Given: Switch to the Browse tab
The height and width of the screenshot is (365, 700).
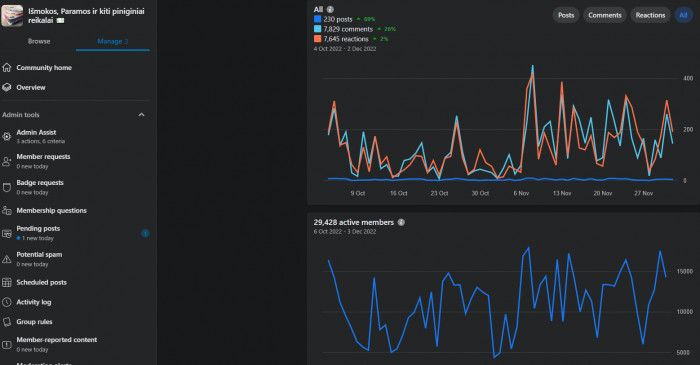Looking at the screenshot, I should (39, 41).
